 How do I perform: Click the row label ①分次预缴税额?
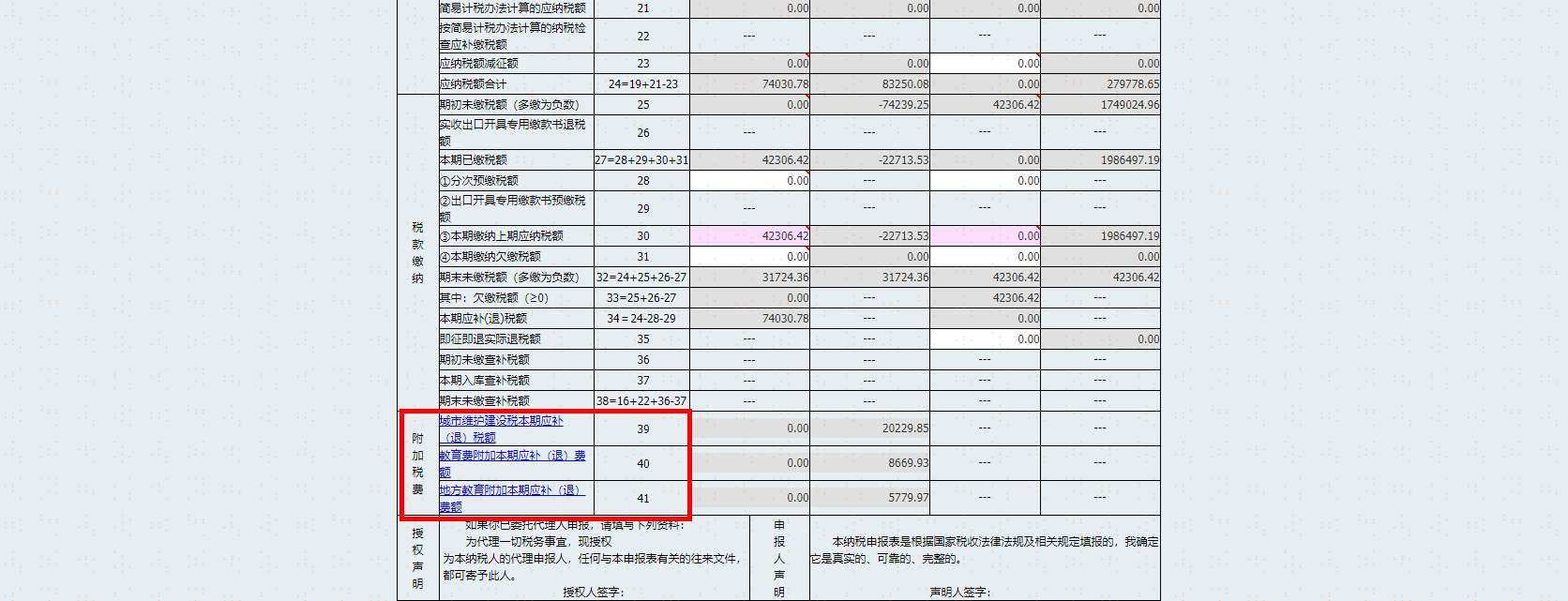pyautogui.click(x=479, y=180)
